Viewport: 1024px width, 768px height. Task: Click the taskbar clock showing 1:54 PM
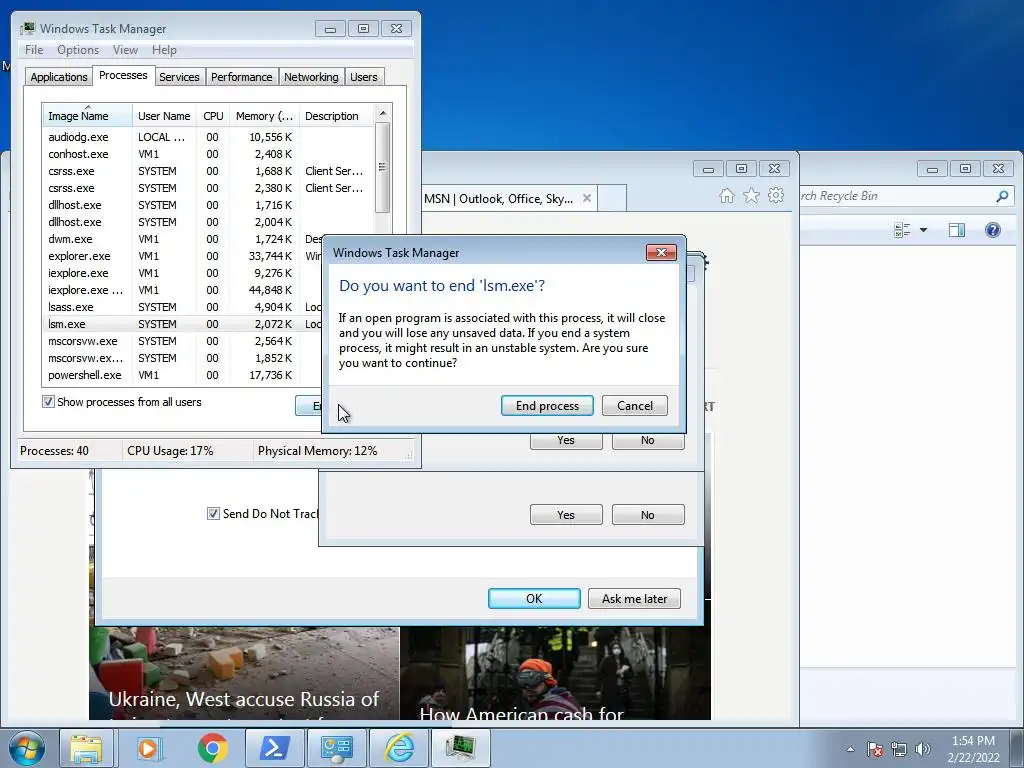coord(973,749)
